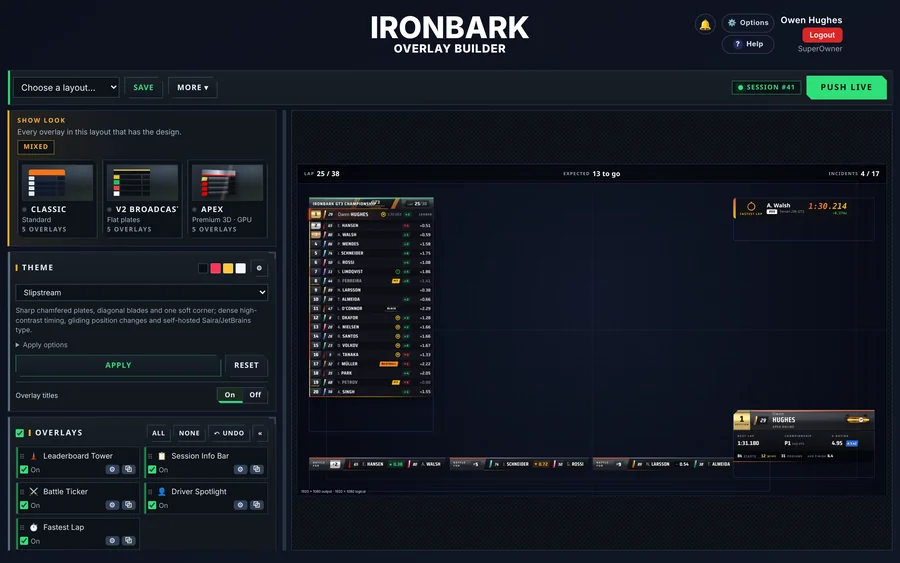This screenshot has width=900, height=563.
Task: Open Driver Spotlight settings gear
Action: click(240, 505)
